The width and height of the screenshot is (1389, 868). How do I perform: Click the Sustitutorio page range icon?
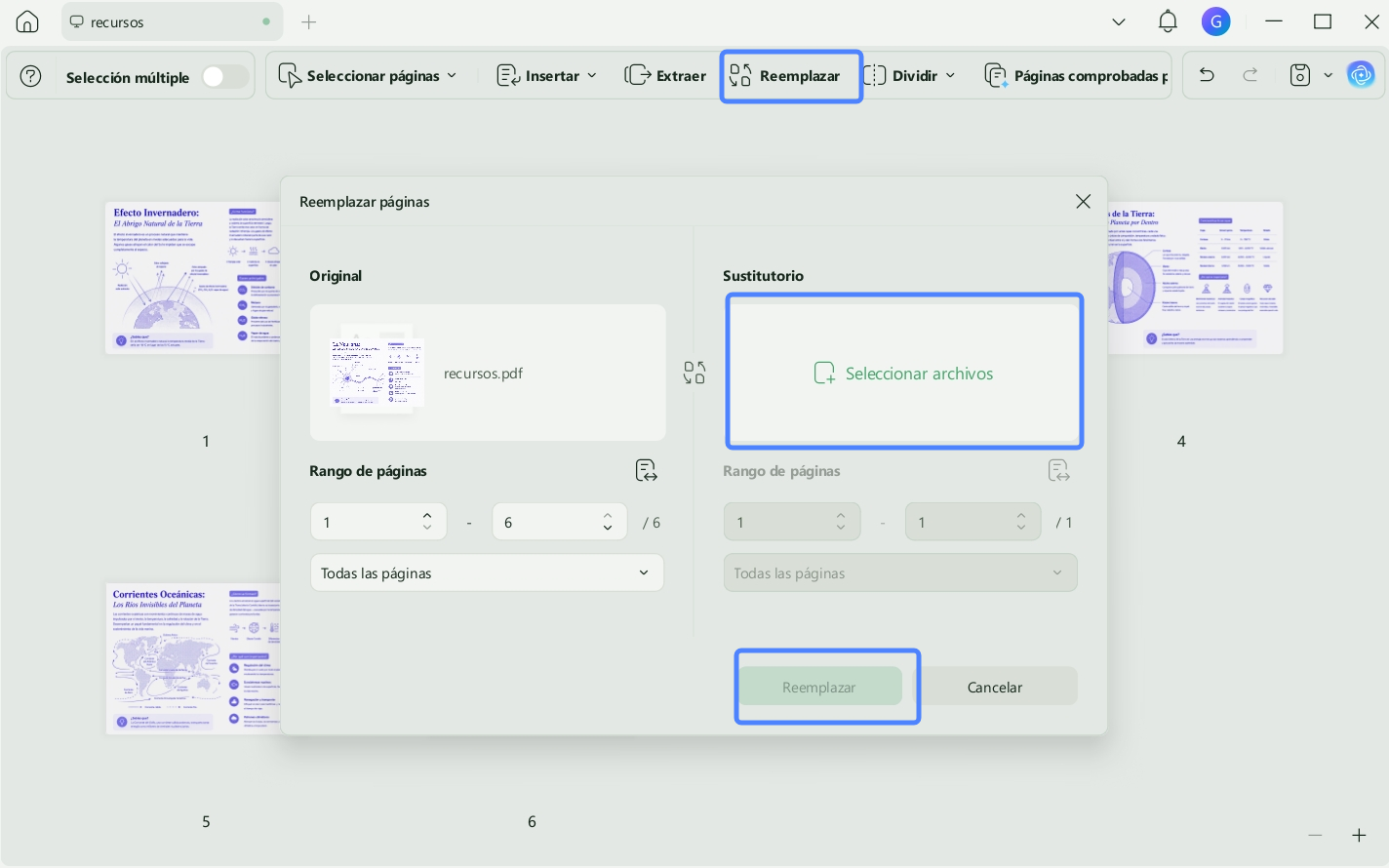click(x=1059, y=471)
